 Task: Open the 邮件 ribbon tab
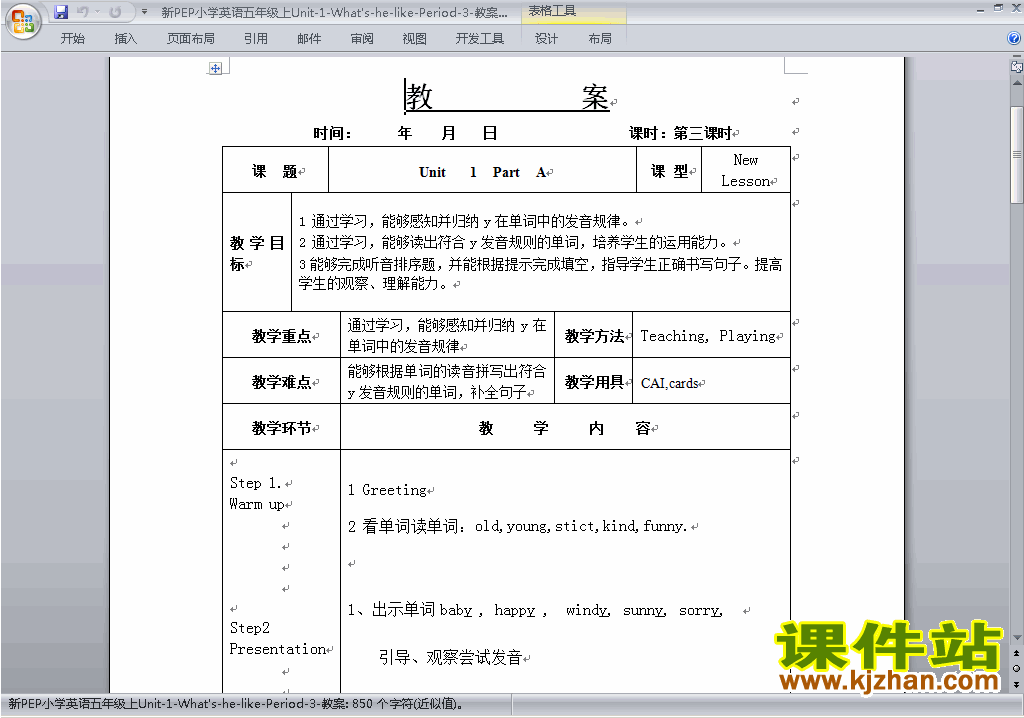[x=309, y=39]
